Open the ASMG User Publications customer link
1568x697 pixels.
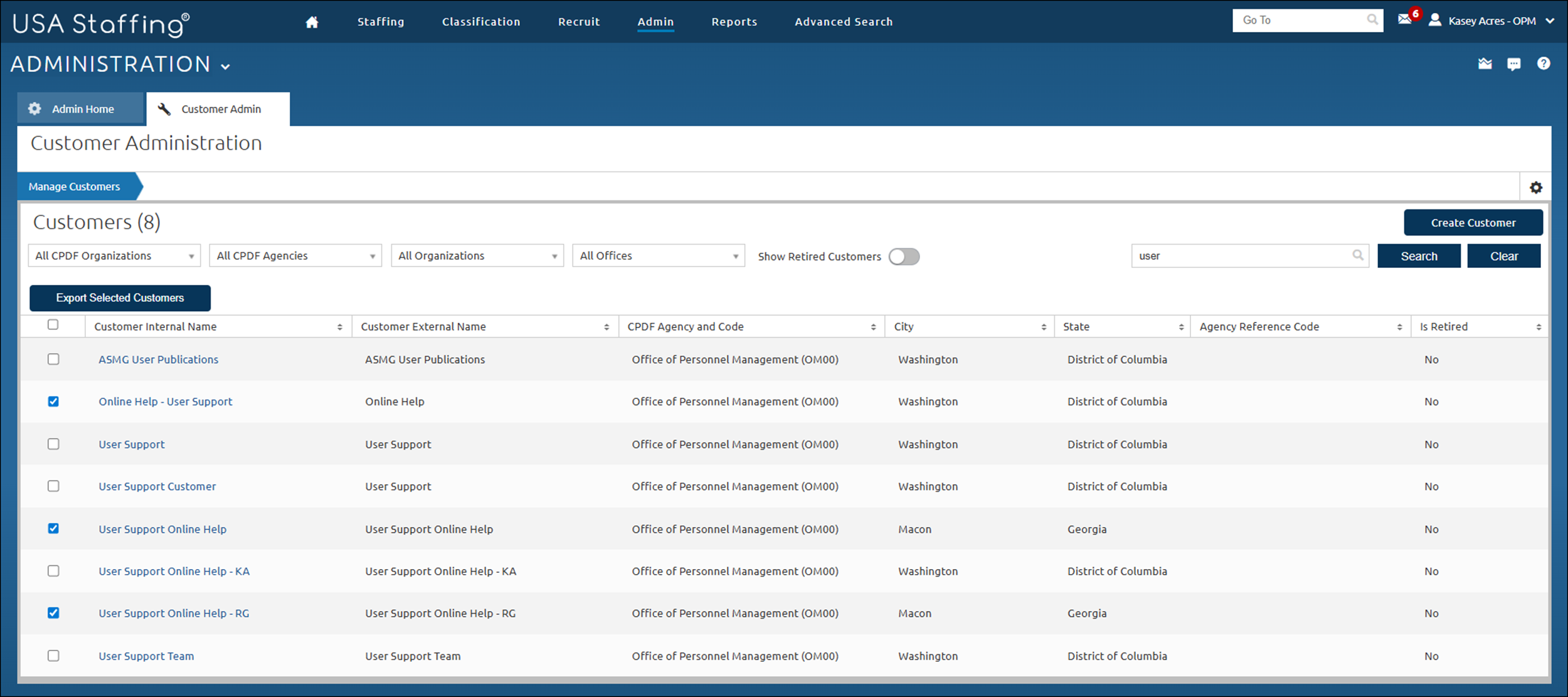159,359
